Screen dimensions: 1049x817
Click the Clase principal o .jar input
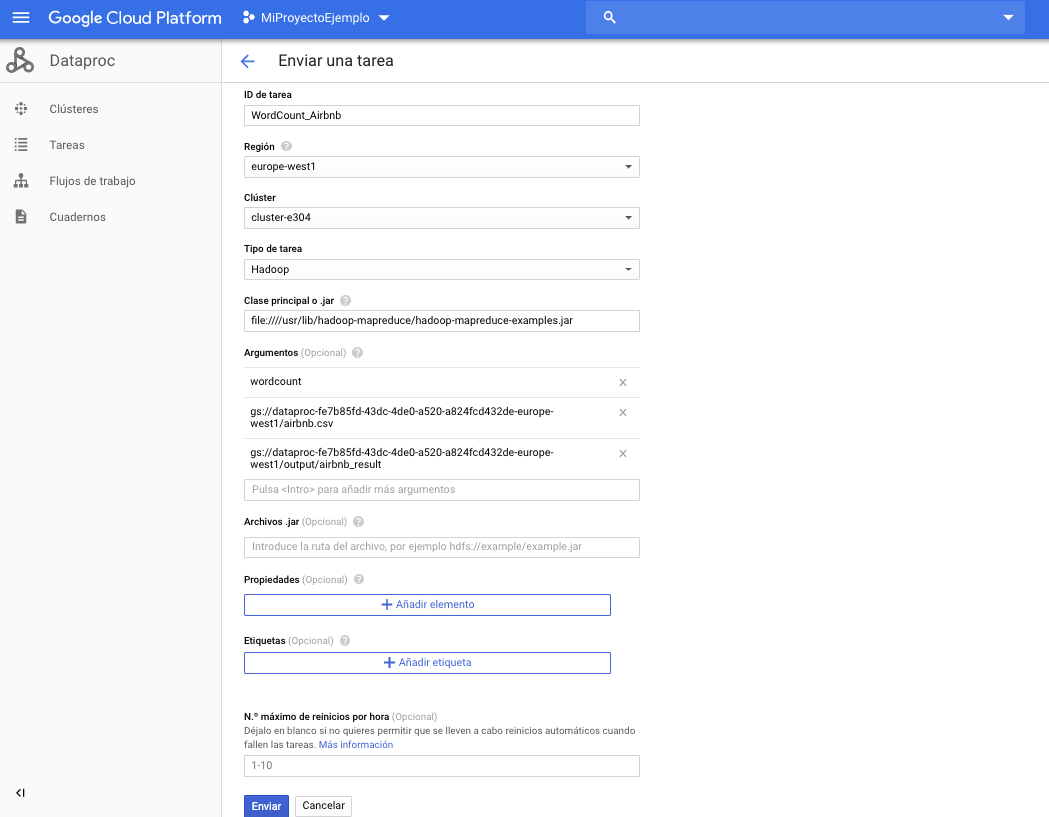click(442, 321)
